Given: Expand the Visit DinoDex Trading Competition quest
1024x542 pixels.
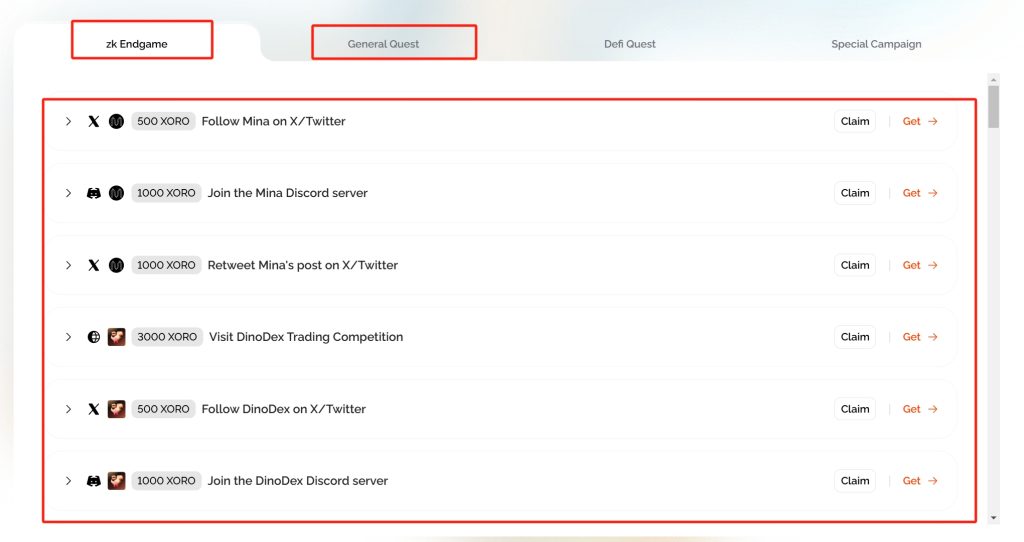Looking at the screenshot, I should 68,337.
